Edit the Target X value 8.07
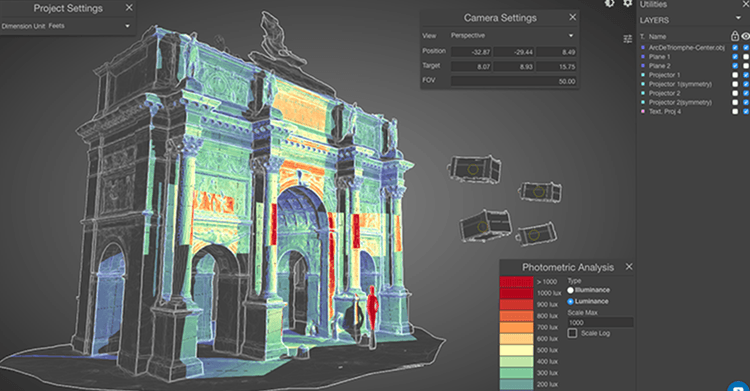The width and height of the screenshot is (750, 391). [x=471, y=67]
